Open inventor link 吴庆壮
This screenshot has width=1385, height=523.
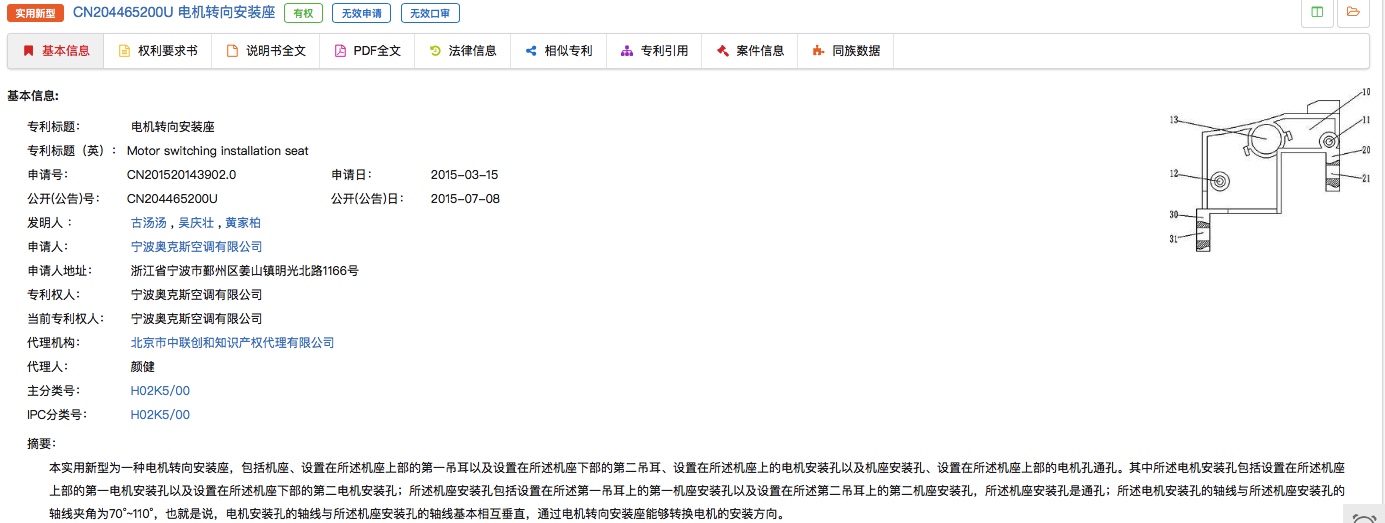[196, 223]
